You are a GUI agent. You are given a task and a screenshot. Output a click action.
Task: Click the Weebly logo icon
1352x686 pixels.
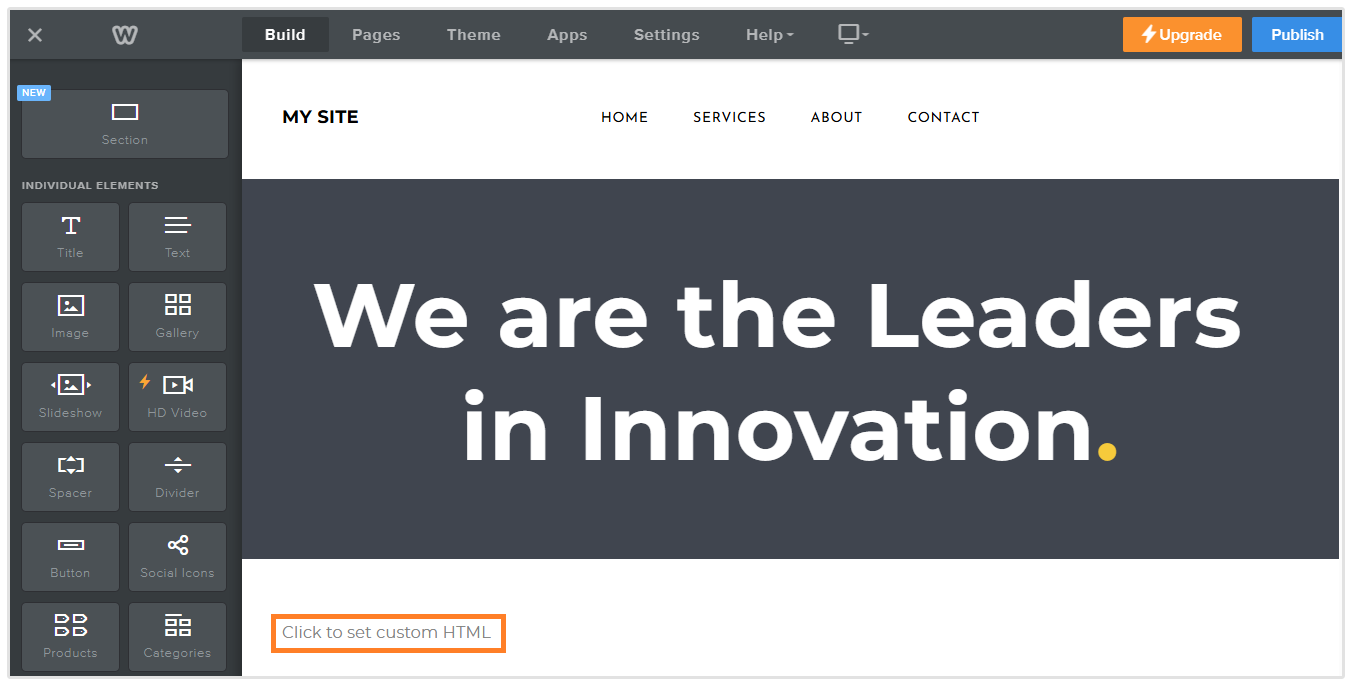(125, 35)
